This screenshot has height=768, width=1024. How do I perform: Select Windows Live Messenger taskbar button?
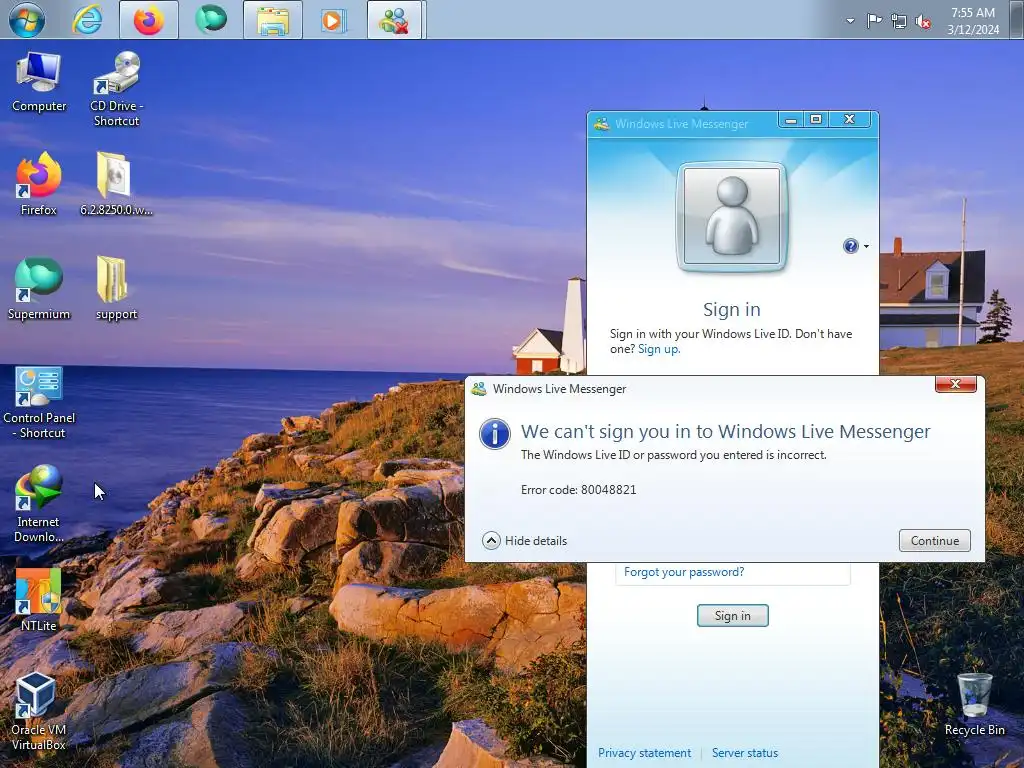[x=395, y=20]
